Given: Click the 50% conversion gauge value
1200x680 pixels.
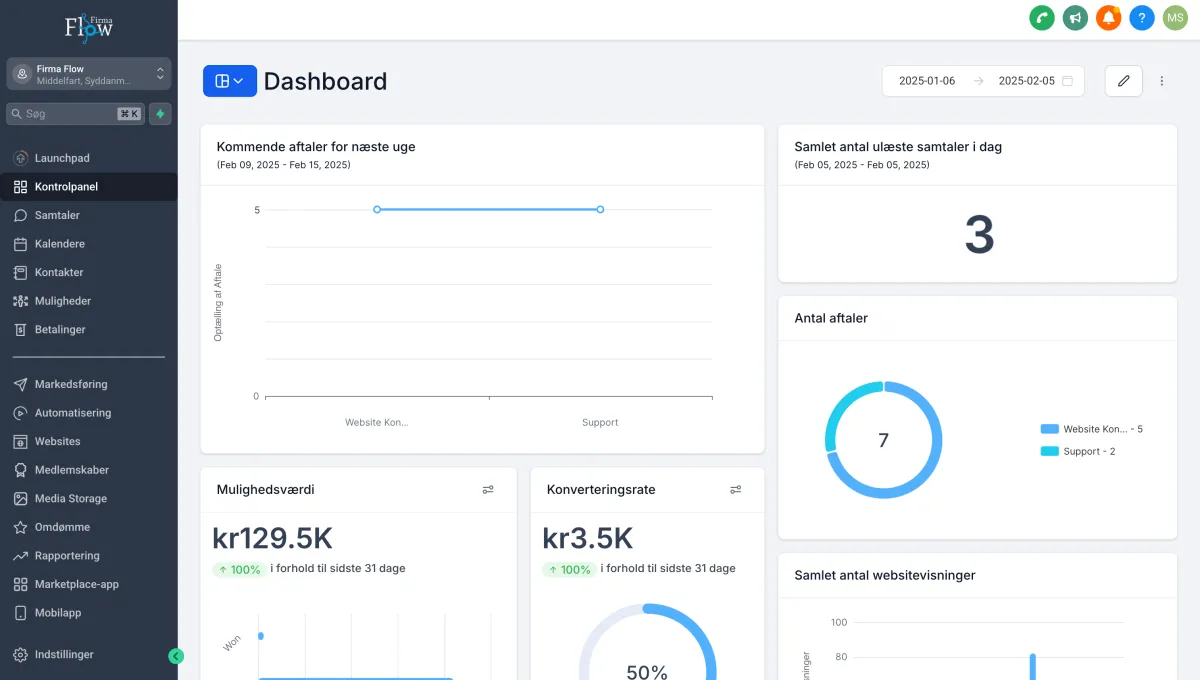Looking at the screenshot, I should [x=647, y=671].
